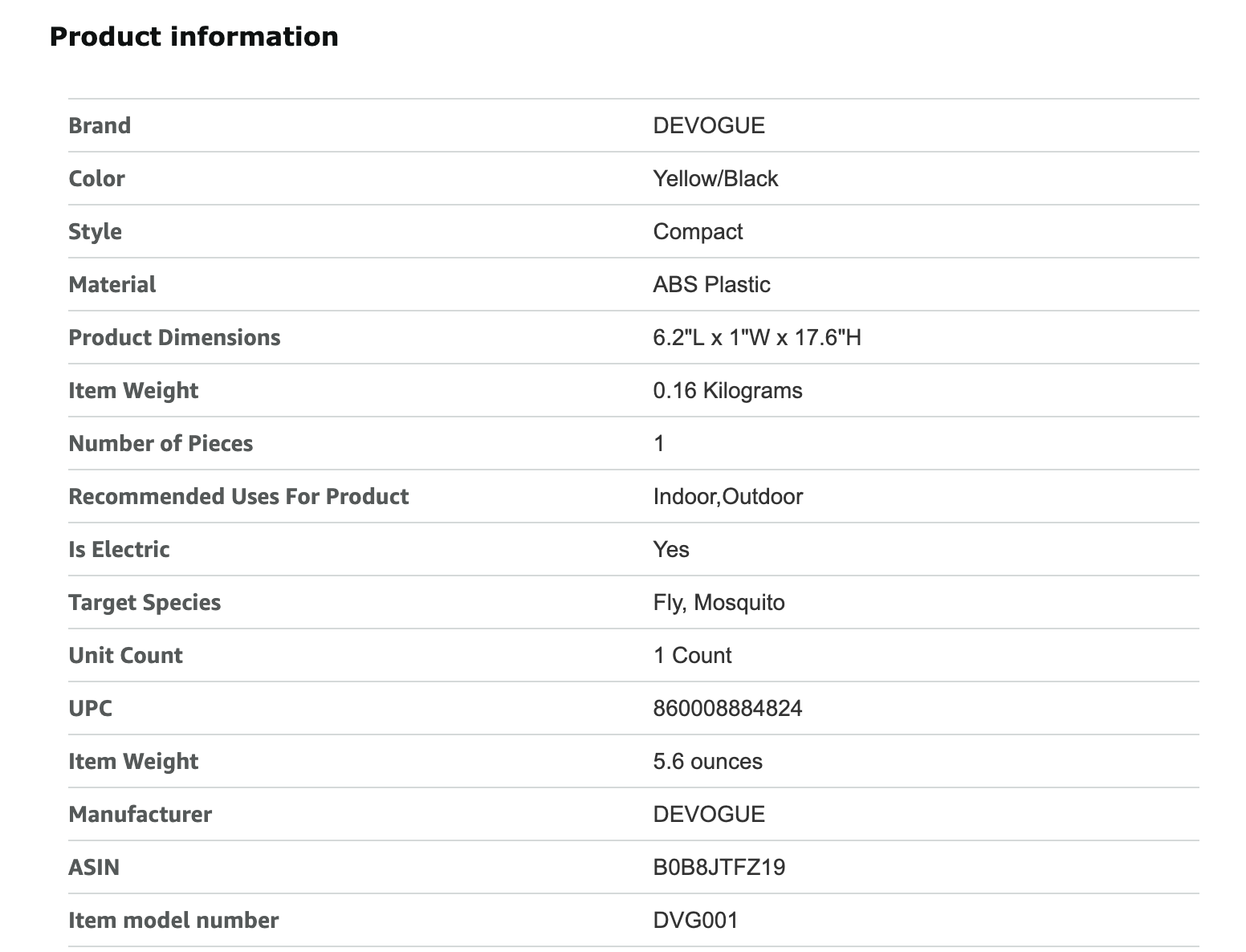The width and height of the screenshot is (1246, 952).
Task: Click the DEVOGUE brand value
Action: pyautogui.click(x=709, y=125)
